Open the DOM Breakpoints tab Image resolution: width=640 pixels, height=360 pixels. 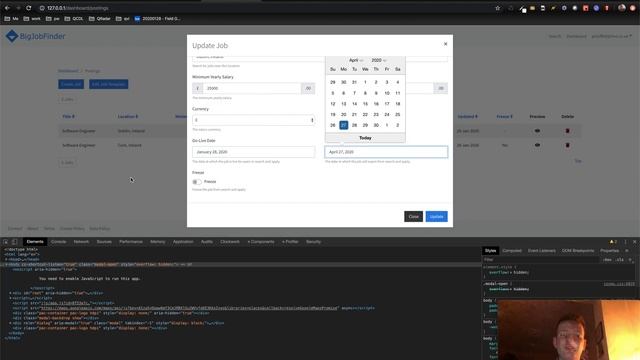point(578,251)
